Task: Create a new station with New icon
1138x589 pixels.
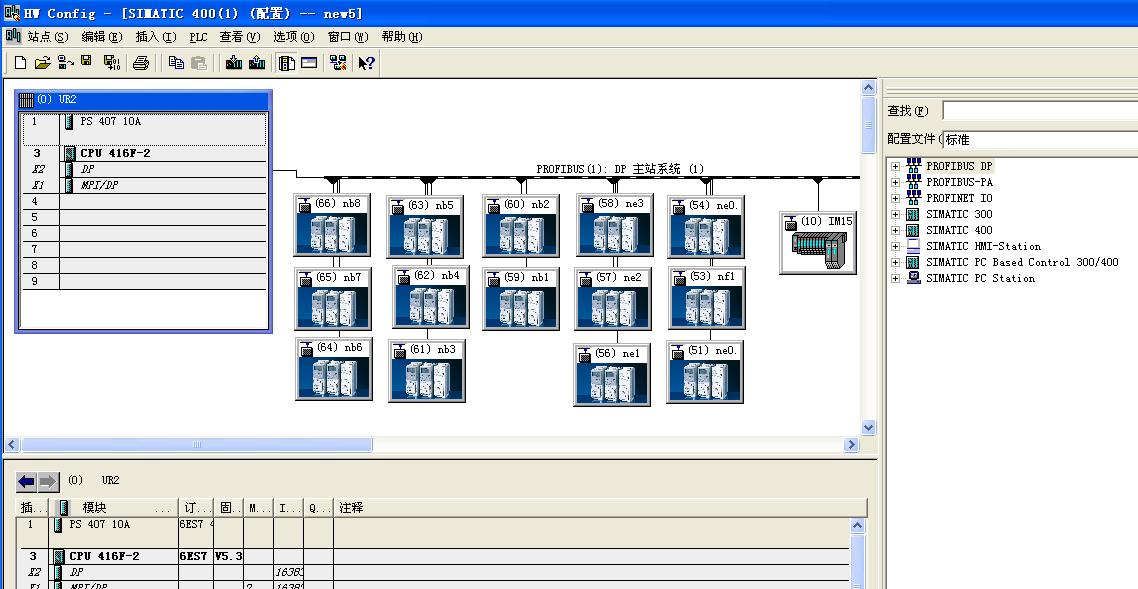Action: click(20, 63)
